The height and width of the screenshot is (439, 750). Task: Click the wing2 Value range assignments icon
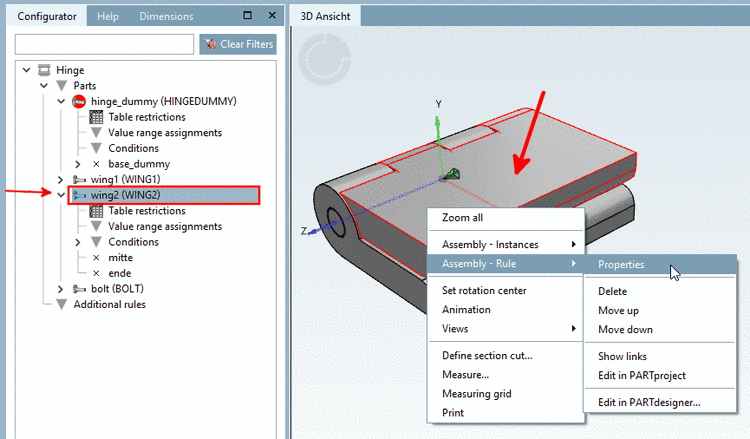(x=96, y=226)
